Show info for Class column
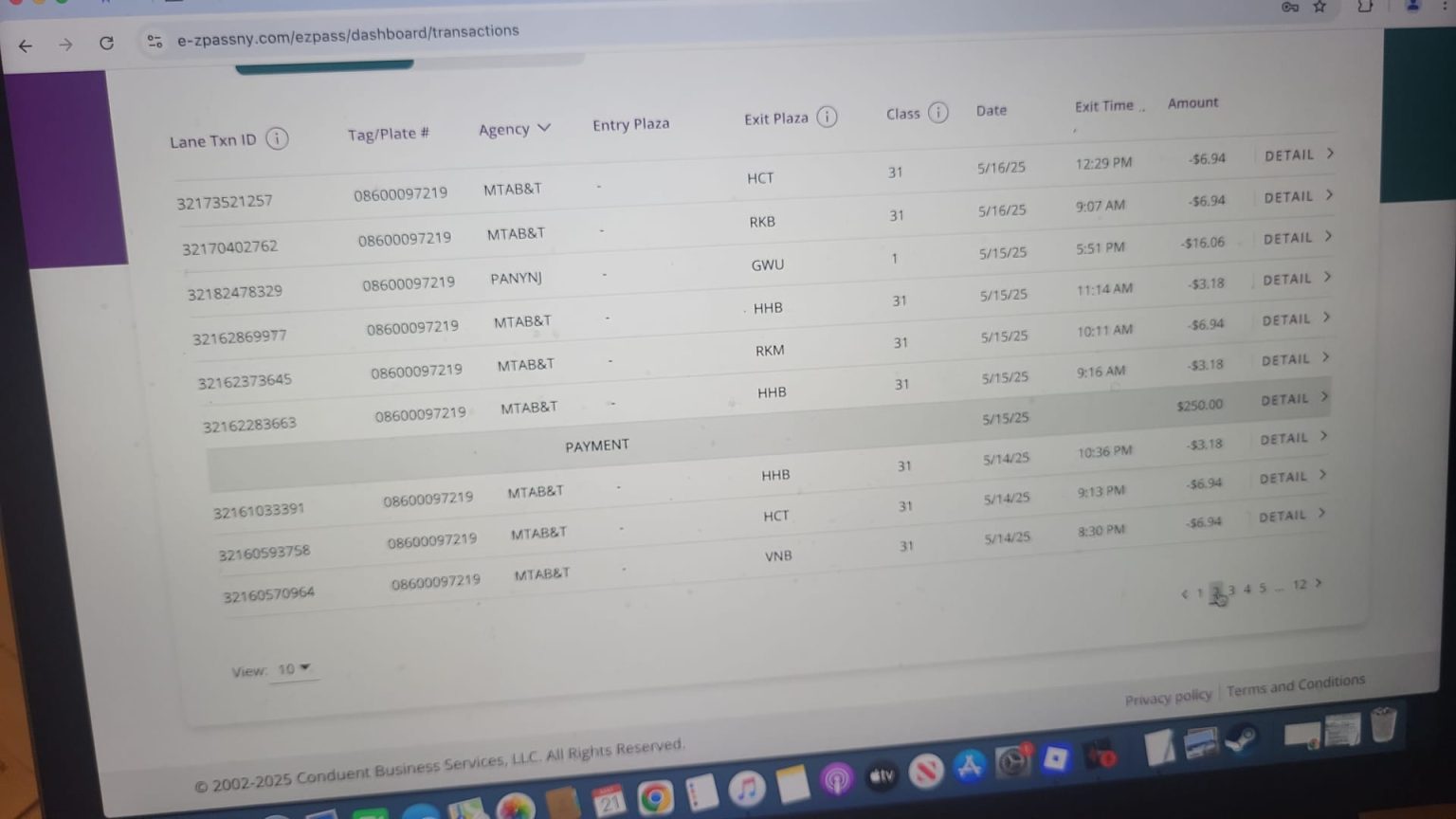Image resolution: width=1456 pixels, height=819 pixels. (937, 113)
